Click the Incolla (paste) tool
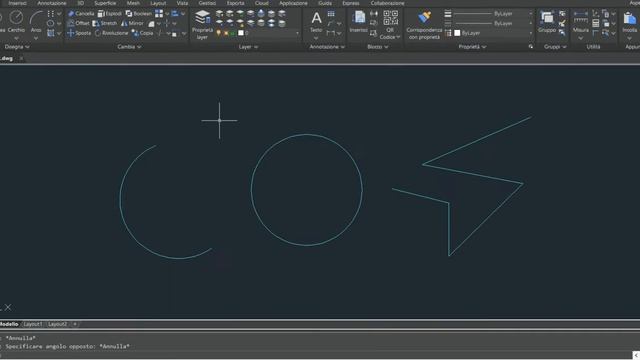640x360 pixels. point(630,22)
